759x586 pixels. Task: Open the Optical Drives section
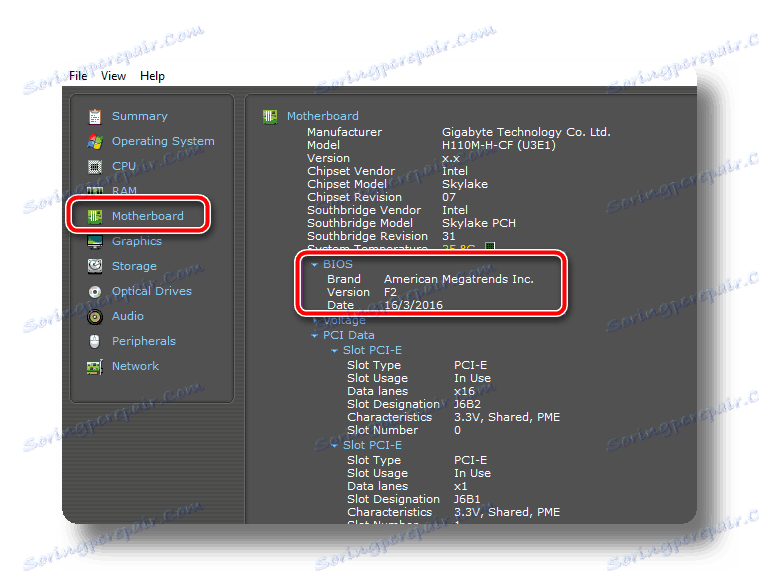coord(152,291)
